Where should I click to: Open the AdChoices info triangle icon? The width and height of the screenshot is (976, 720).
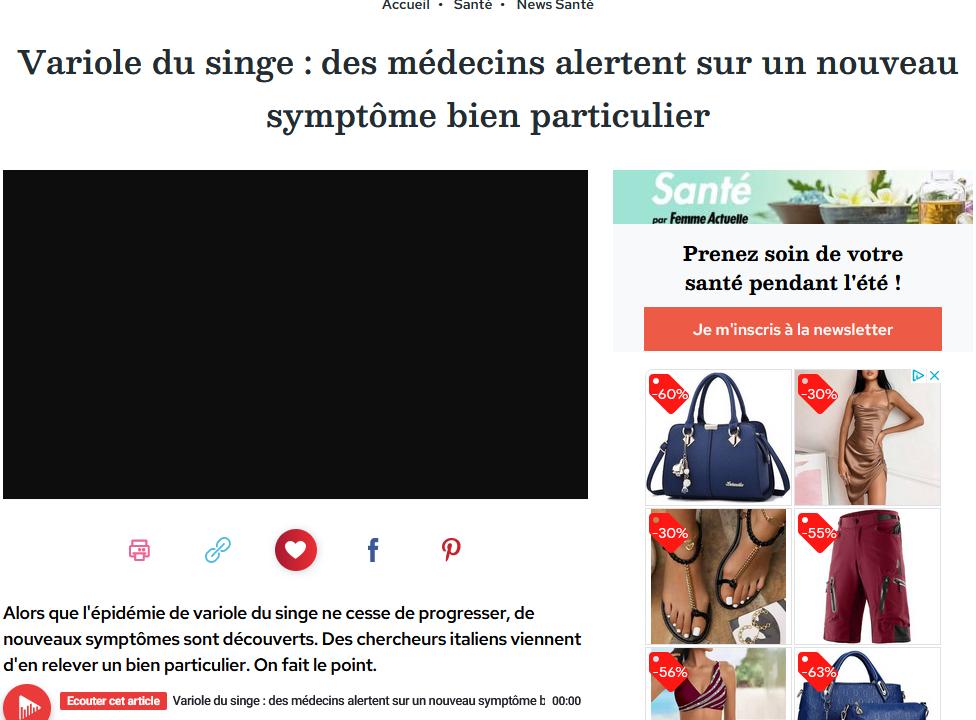point(918,375)
